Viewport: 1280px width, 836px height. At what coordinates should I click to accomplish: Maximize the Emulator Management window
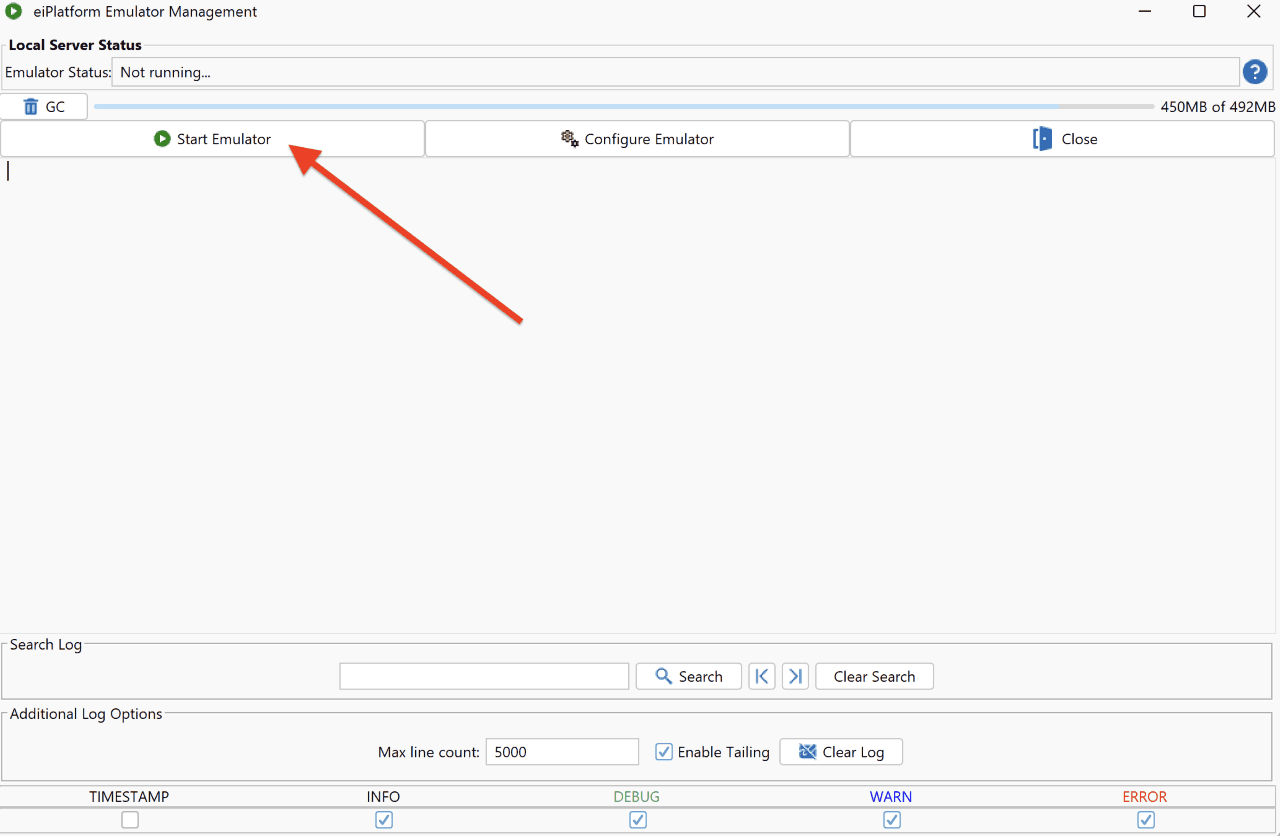(1199, 12)
